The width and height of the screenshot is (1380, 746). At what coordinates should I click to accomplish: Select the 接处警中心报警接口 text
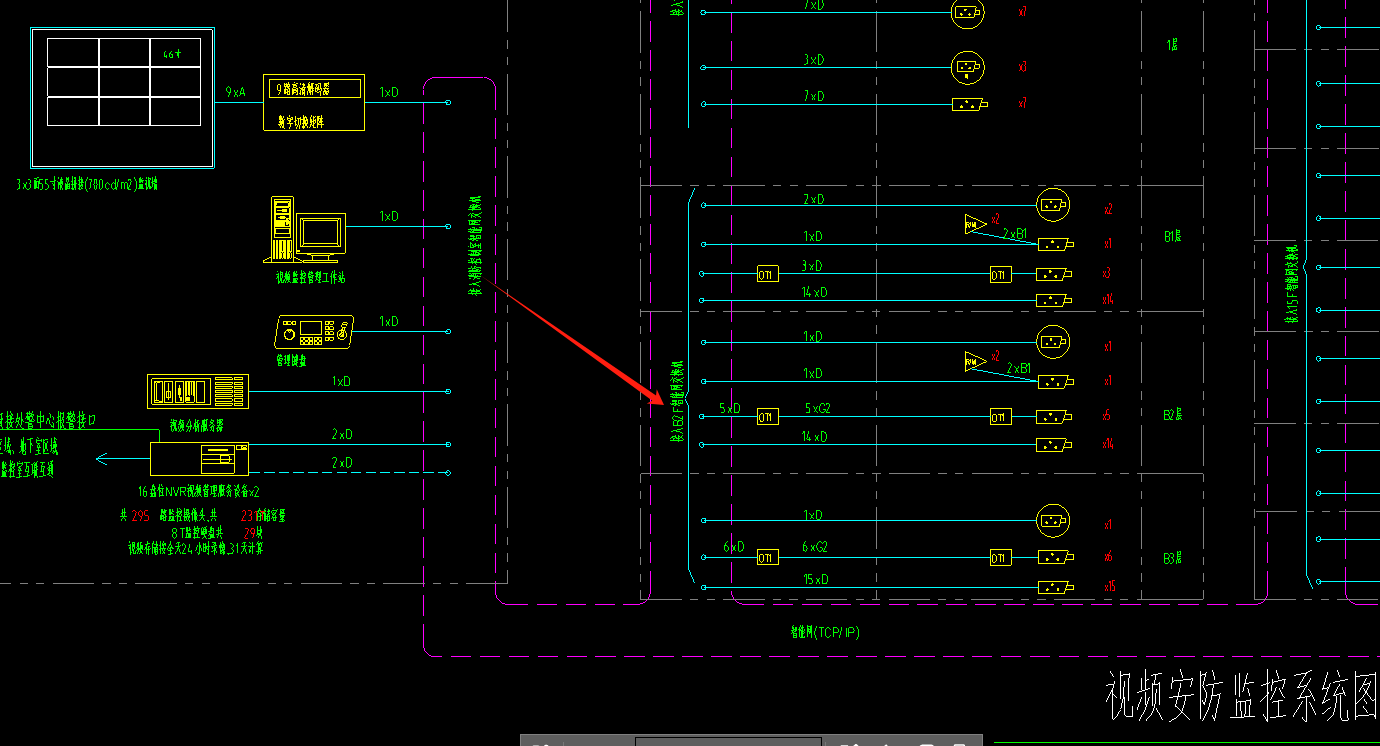[48, 420]
